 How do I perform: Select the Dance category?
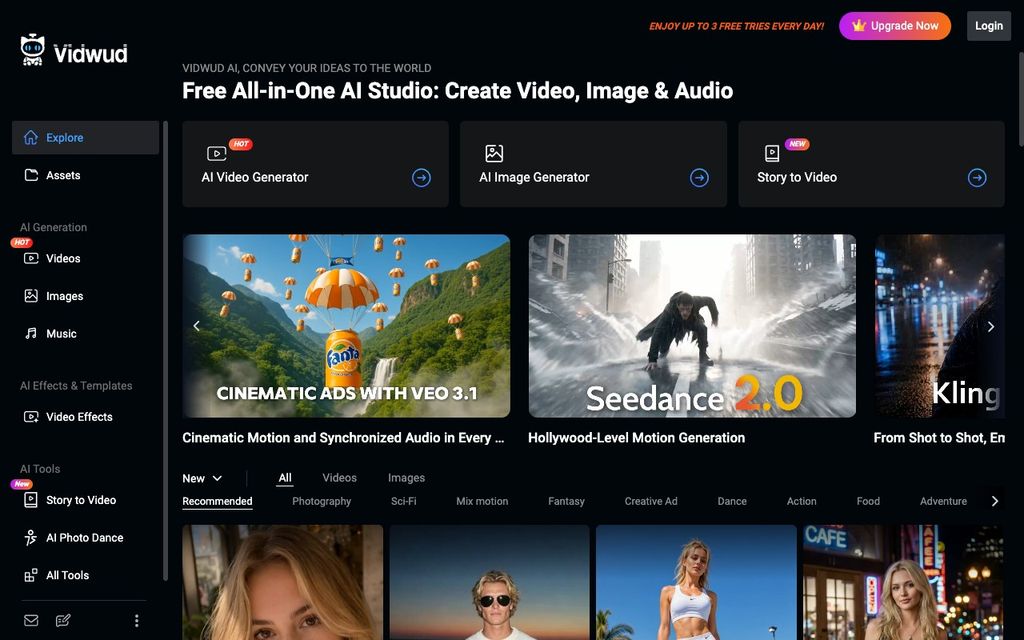click(x=732, y=502)
